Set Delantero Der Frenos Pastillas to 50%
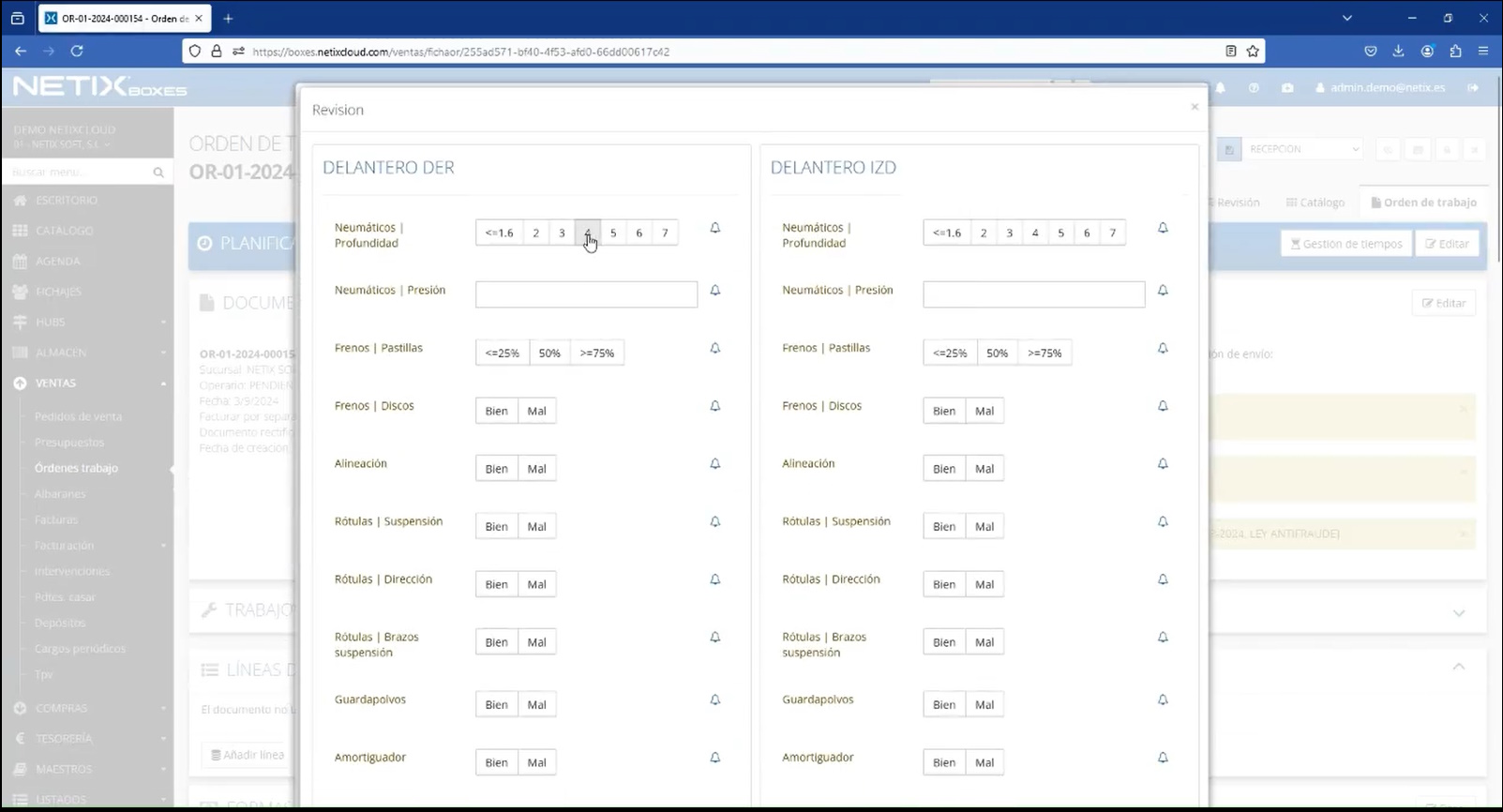1503x812 pixels. tap(549, 353)
